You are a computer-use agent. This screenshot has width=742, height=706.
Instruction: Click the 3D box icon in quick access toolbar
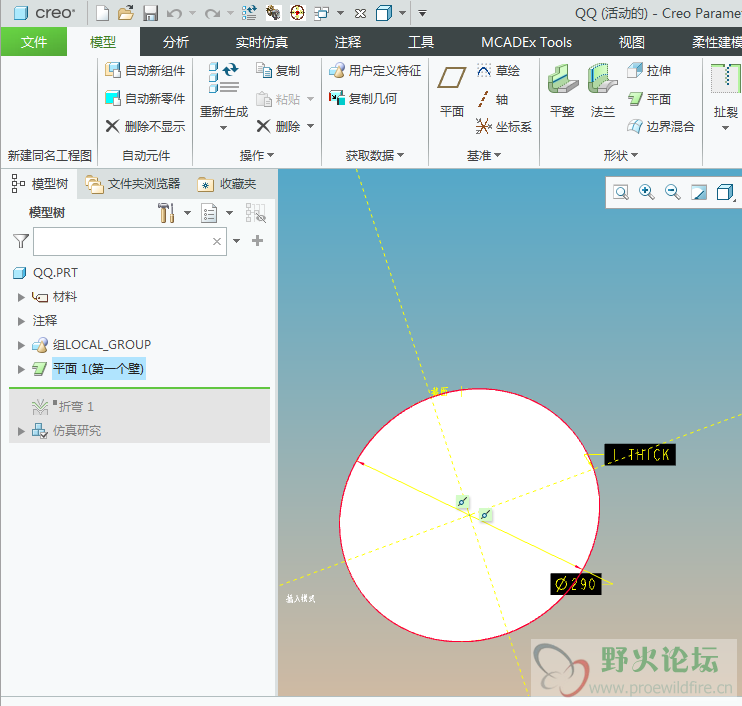click(384, 13)
